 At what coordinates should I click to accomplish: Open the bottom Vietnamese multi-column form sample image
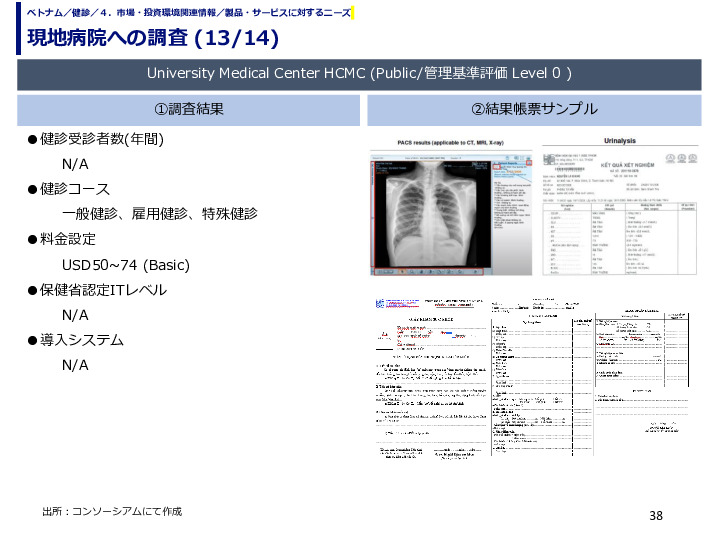pos(532,377)
